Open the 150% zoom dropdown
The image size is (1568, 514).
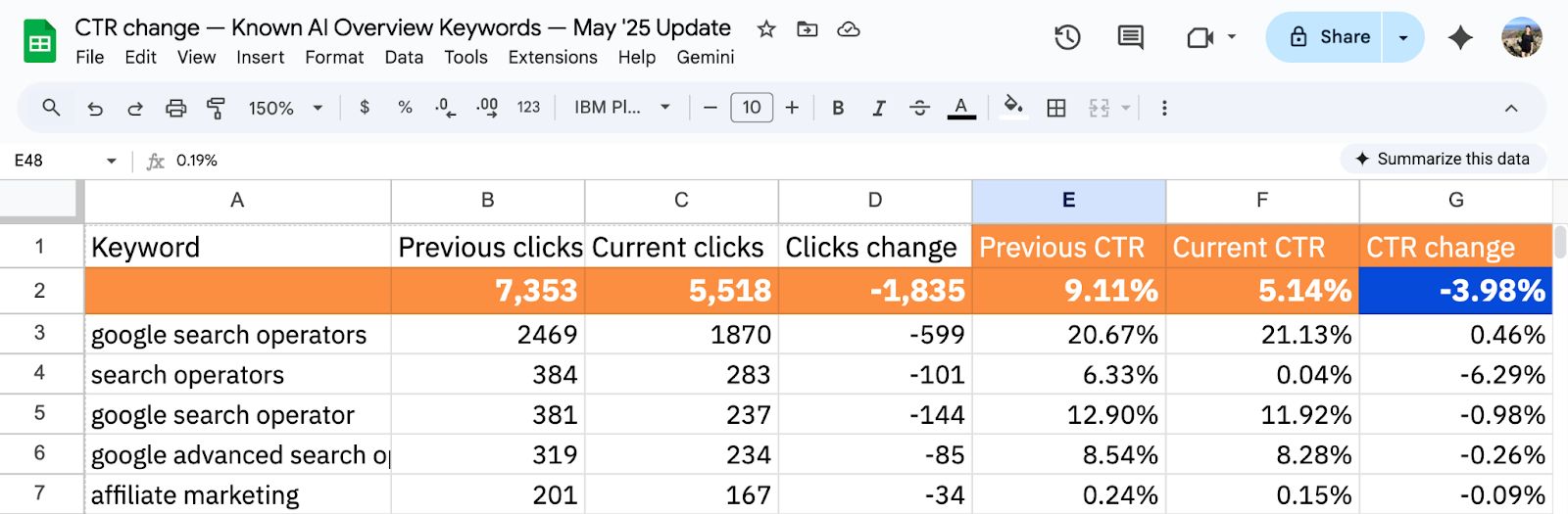click(285, 108)
